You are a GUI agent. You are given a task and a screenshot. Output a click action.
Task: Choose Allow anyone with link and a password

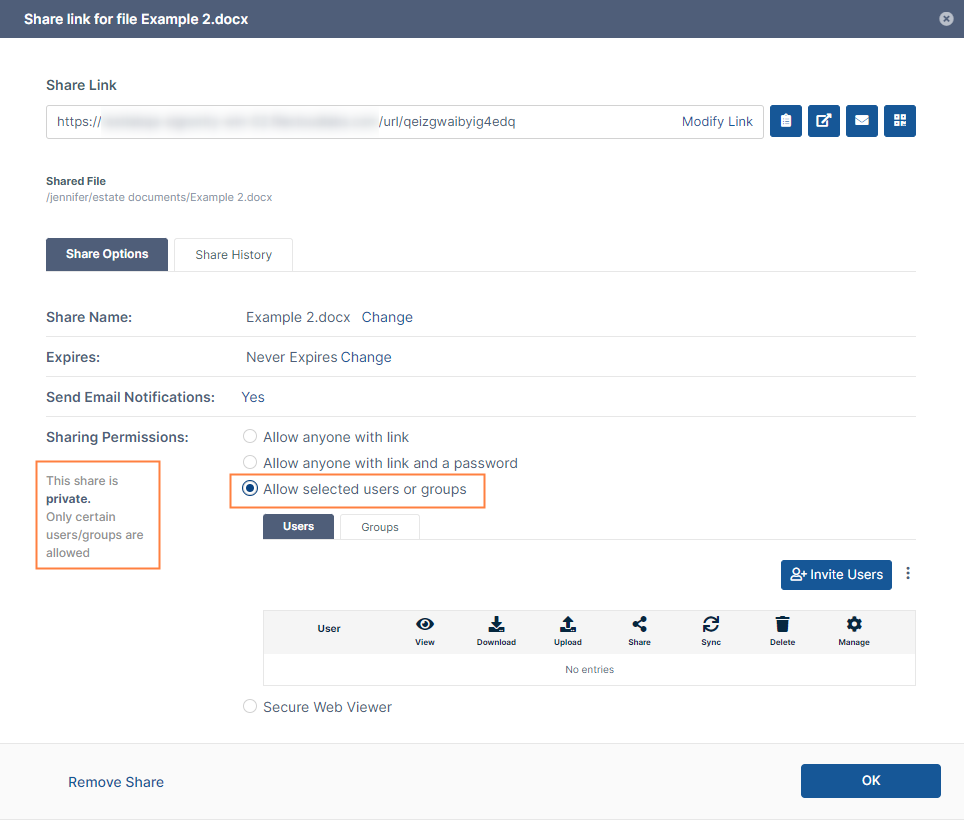[250, 463]
